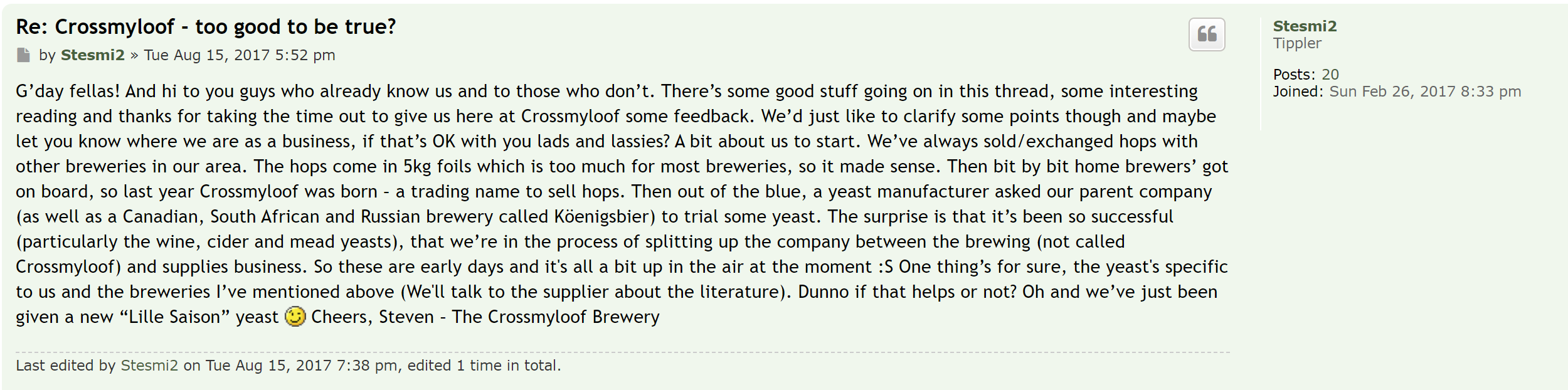Open Stesmi2 profile name above Tippler

click(x=1305, y=26)
